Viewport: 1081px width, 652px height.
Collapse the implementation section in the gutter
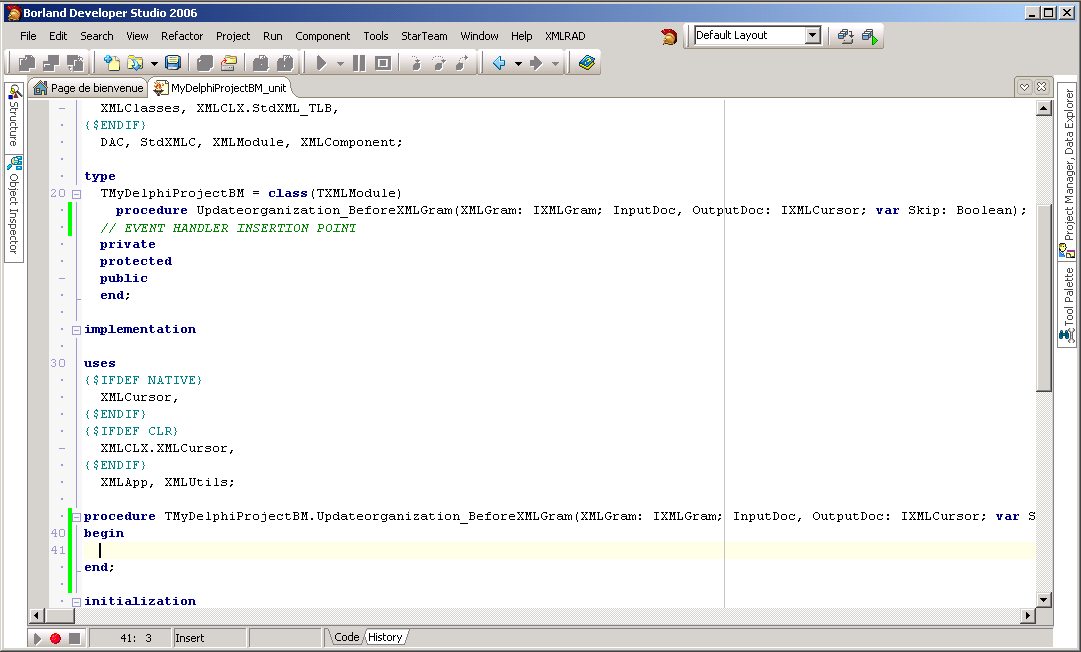[76, 330]
